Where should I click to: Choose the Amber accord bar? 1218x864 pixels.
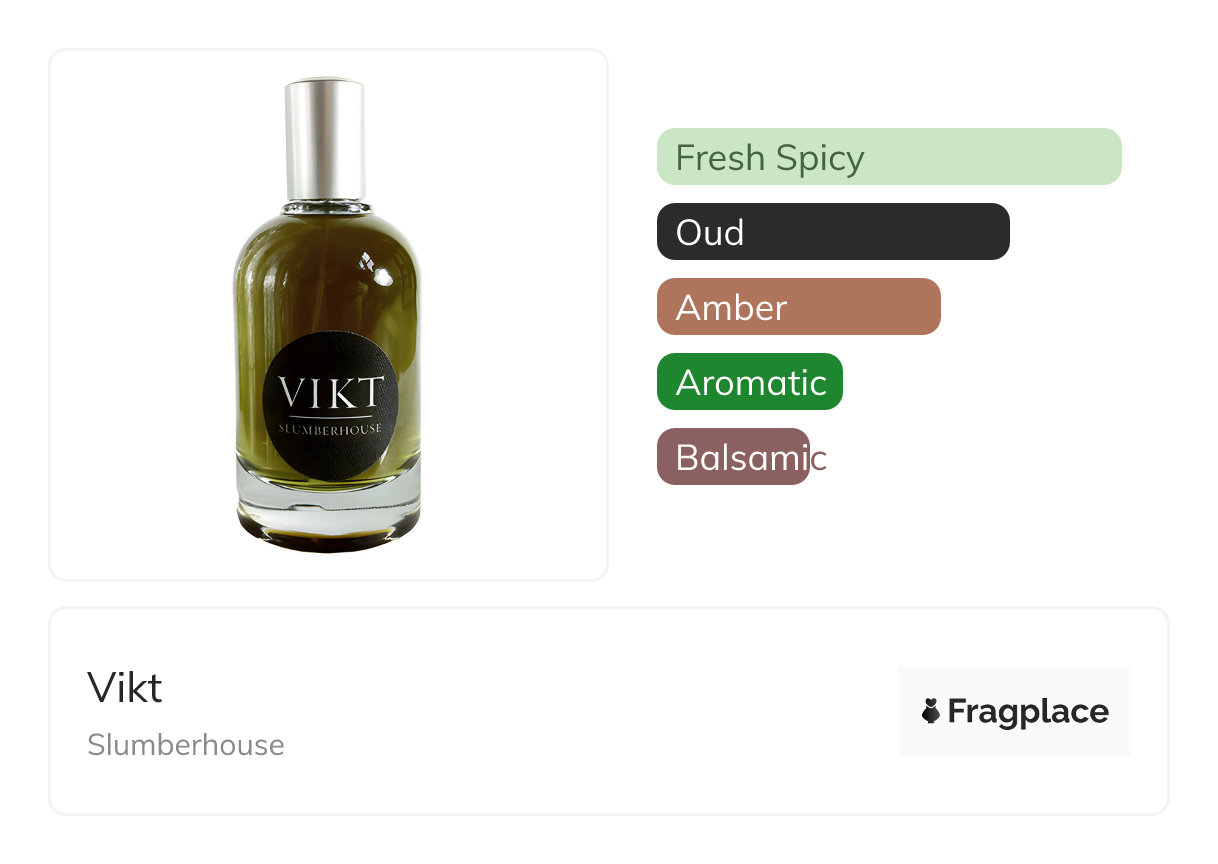[799, 307]
